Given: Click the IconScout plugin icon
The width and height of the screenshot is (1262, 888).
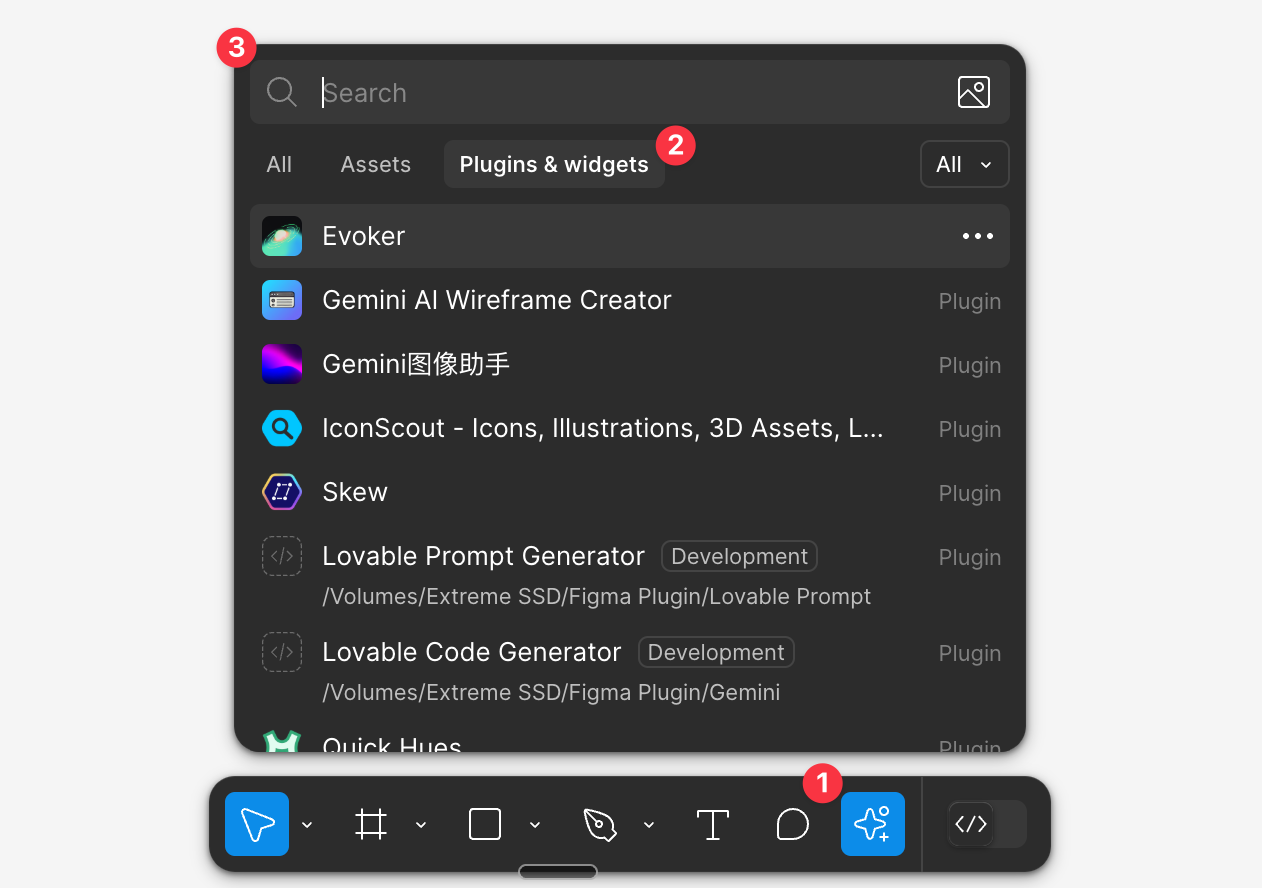Looking at the screenshot, I should click(x=282, y=428).
